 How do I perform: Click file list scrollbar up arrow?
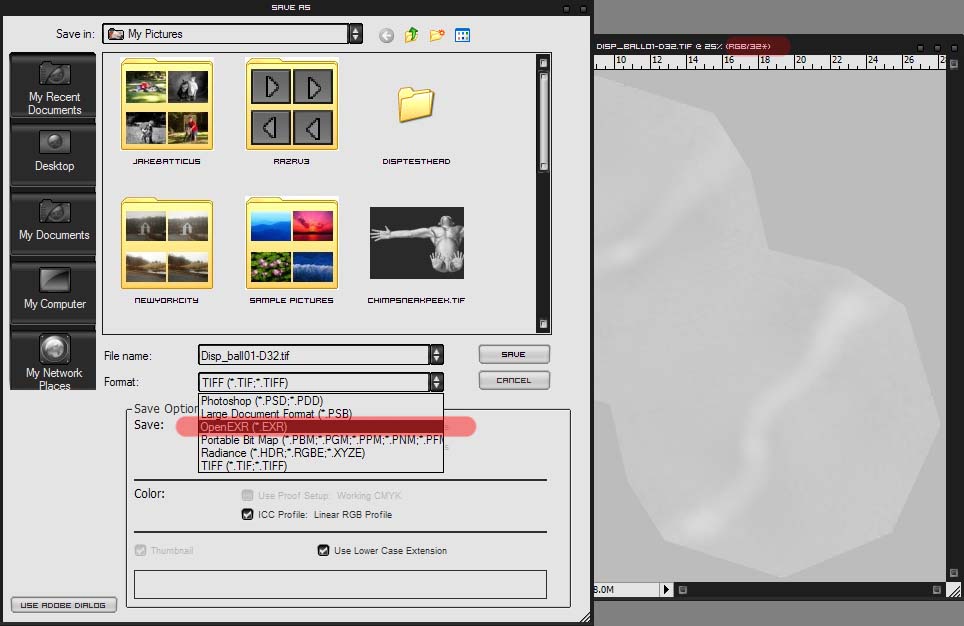(x=543, y=63)
